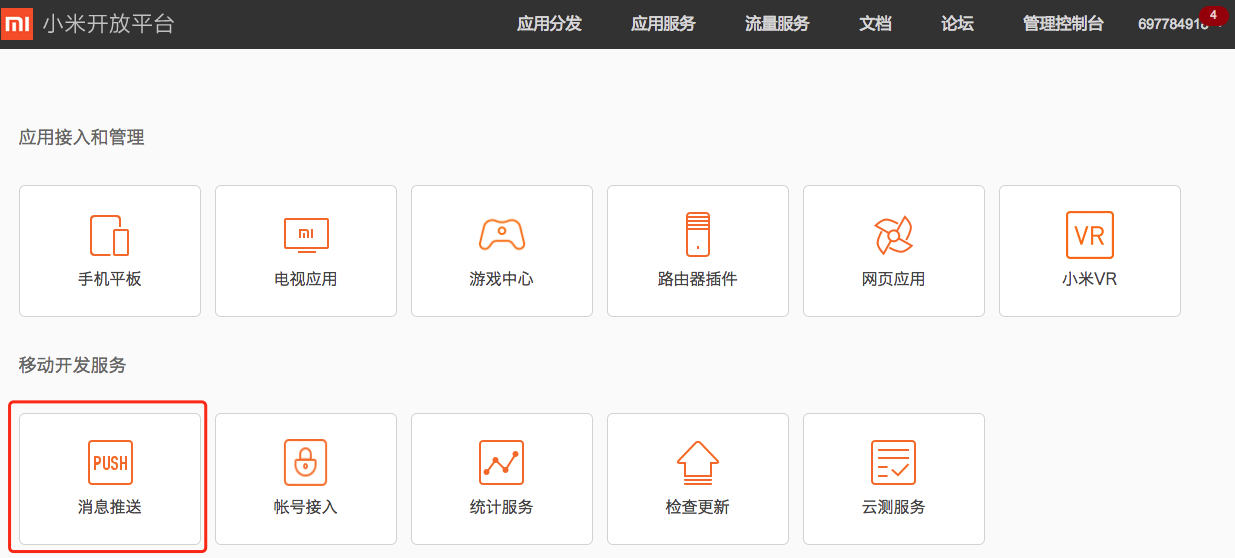1235x558 pixels.
Task: Visit the 论坛 forum link
Action: pyautogui.click(x=957, y=24)
